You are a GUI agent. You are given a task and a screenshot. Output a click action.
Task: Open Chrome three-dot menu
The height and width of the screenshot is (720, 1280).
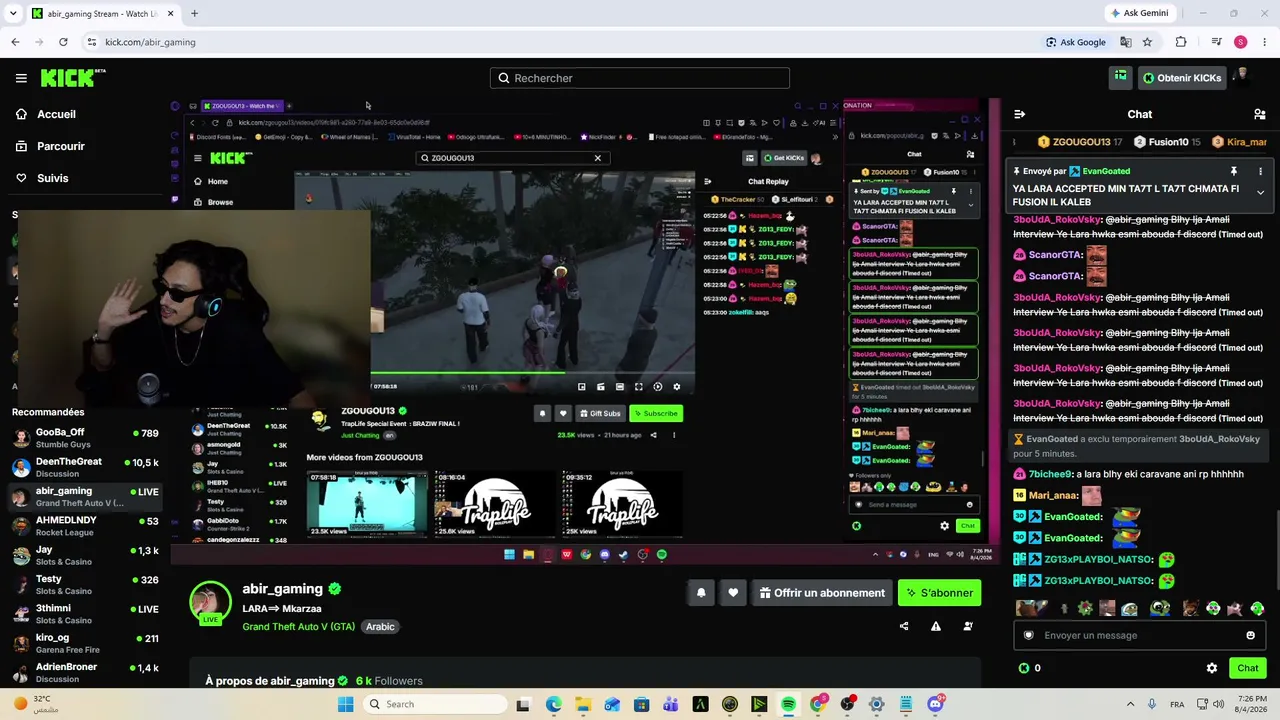1265,42
